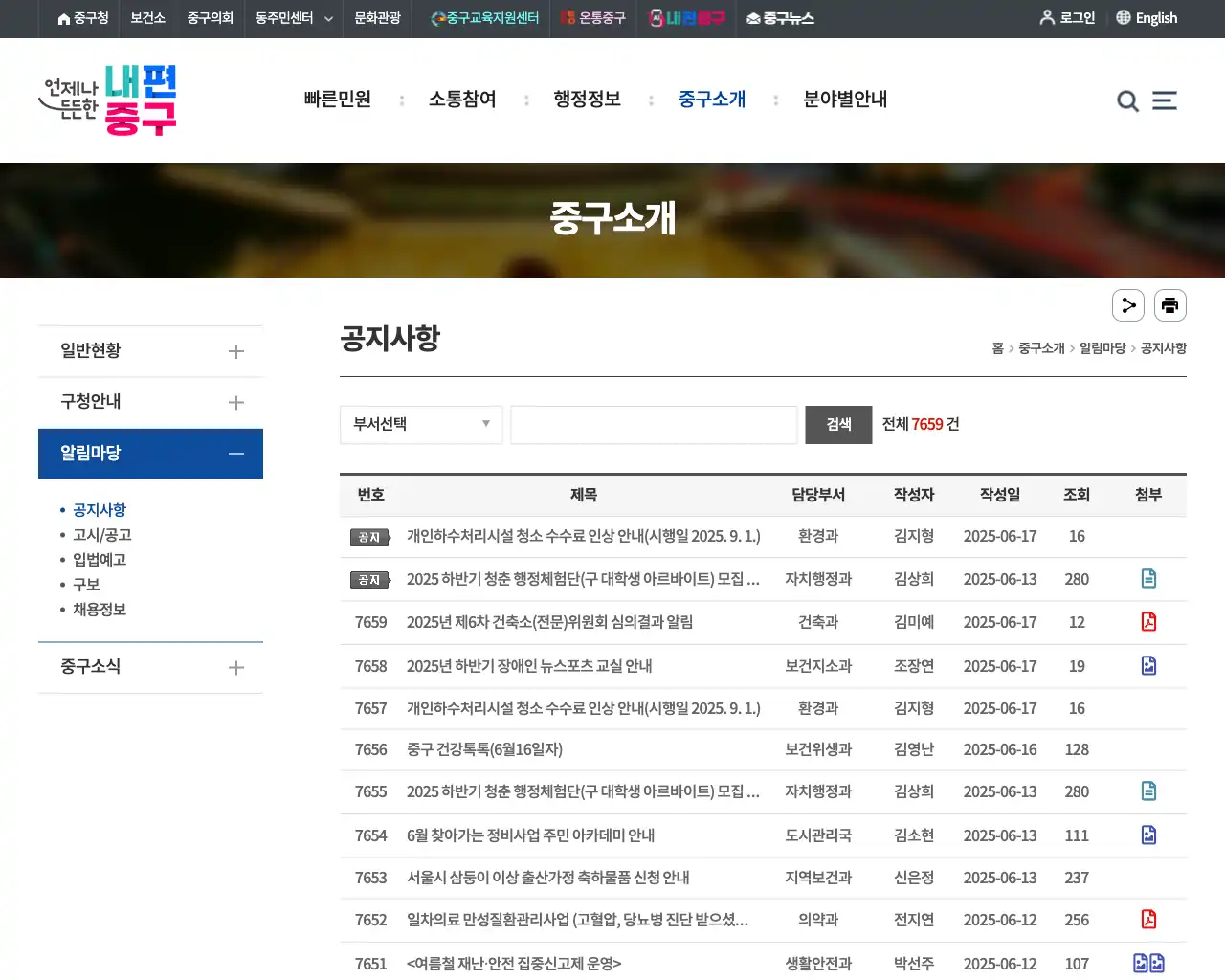The width and height of the screenshot is (1225, 980).
Task: Click the 내편중구 site logo
Action: click(x=107, y=100)
